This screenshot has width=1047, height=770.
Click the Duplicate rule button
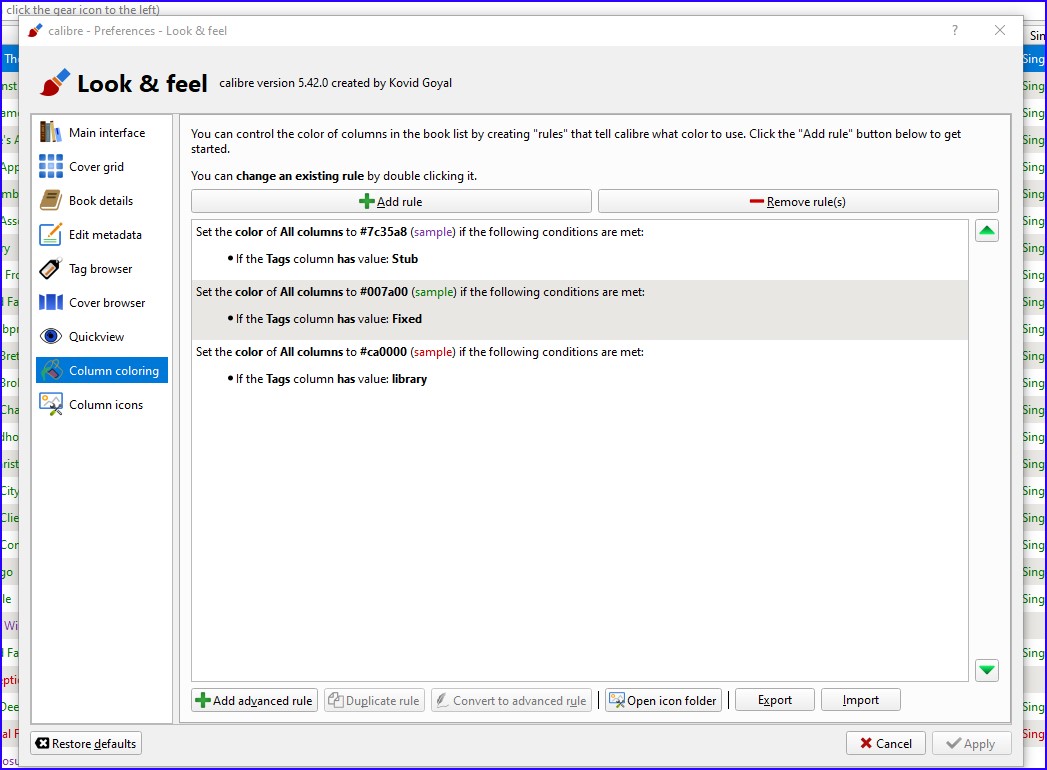click(375, 701)
